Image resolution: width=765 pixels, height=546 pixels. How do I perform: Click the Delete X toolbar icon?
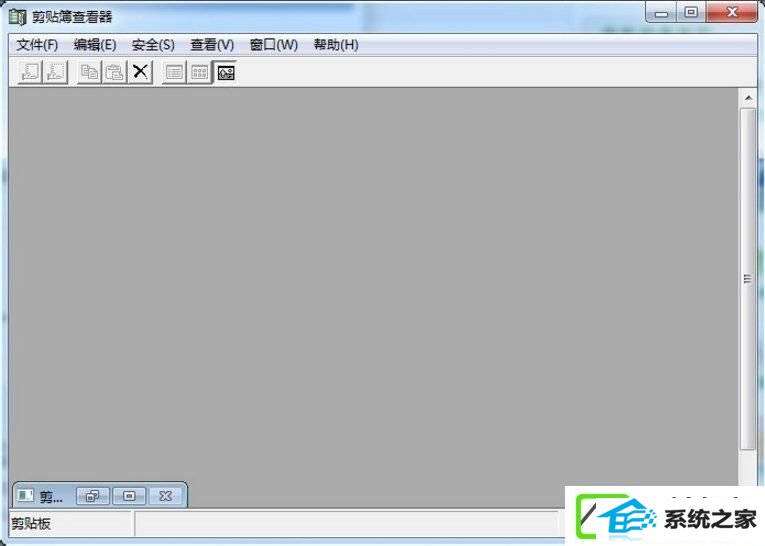[x=141, y=72]
